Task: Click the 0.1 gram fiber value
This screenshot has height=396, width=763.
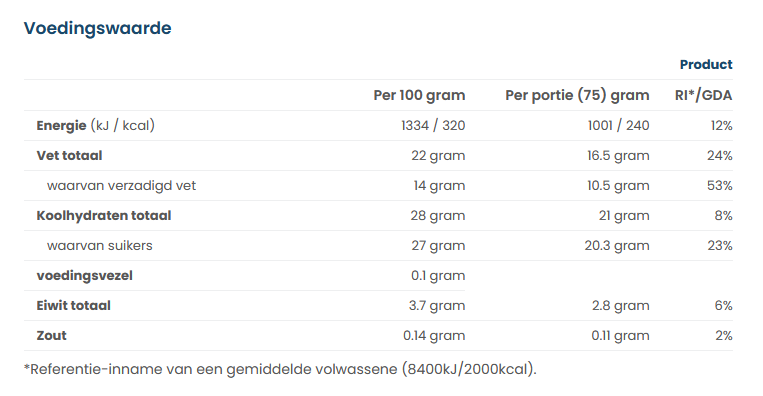Action: (x=438, y=276)
